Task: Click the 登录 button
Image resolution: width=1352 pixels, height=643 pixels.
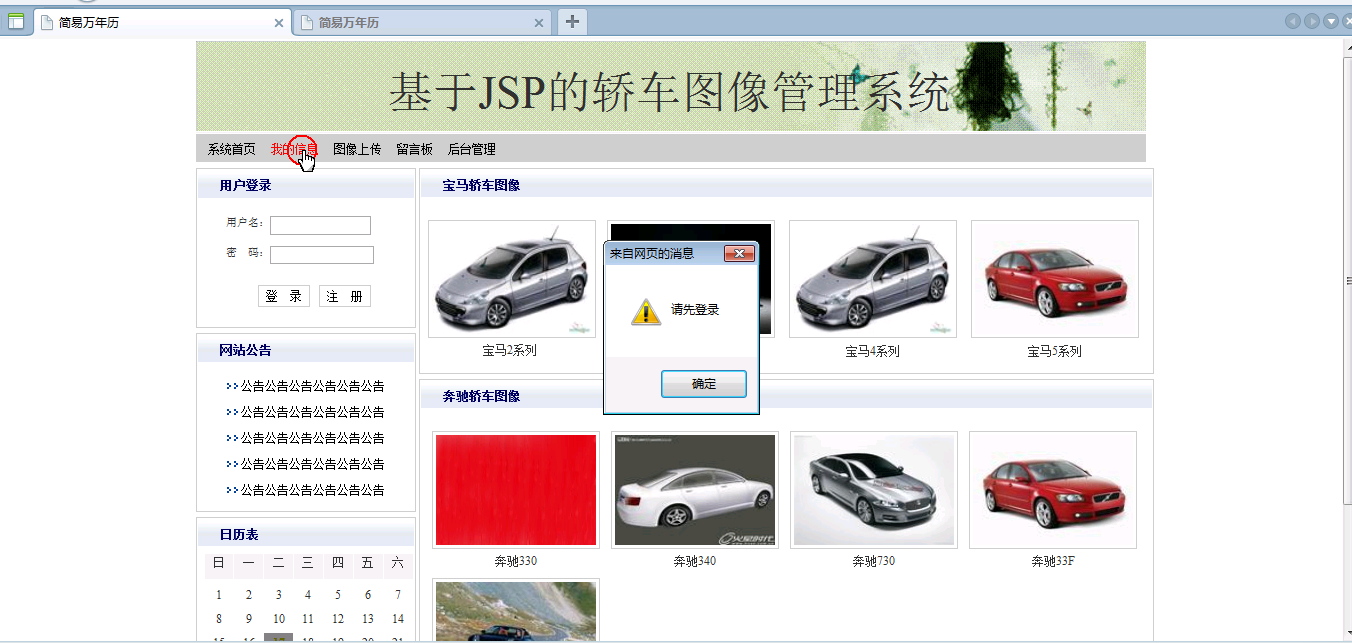Action: 284,296
